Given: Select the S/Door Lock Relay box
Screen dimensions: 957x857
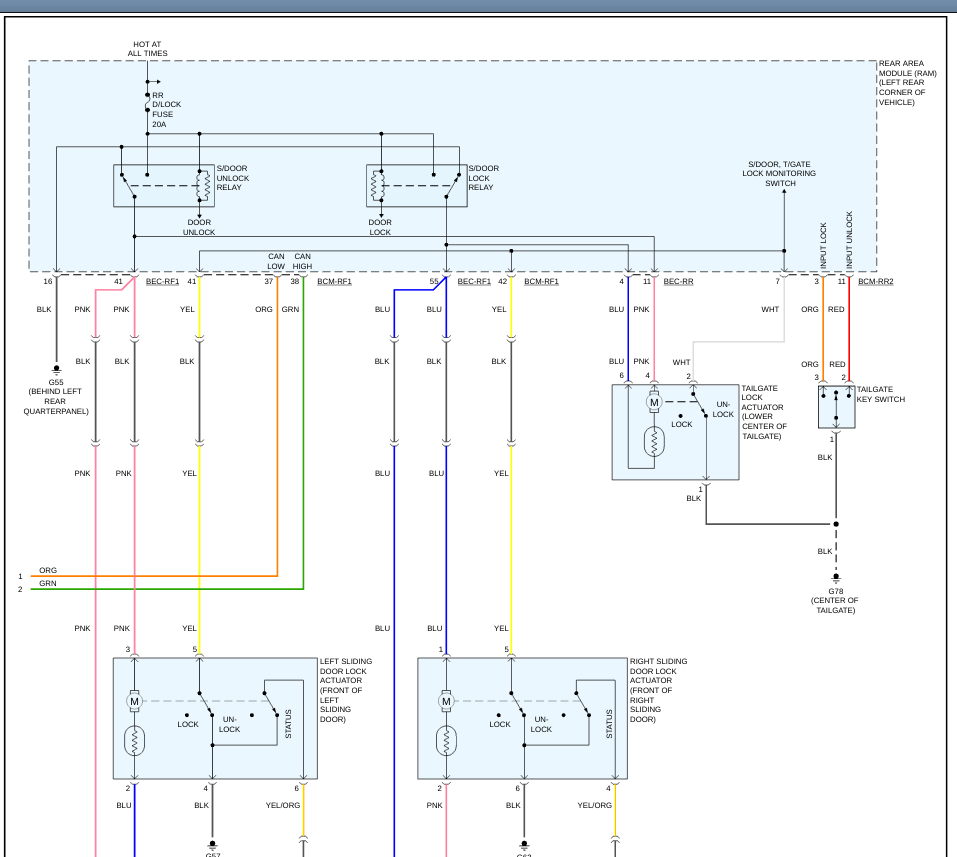Looking at the screenshot, I should coord(416,186).
